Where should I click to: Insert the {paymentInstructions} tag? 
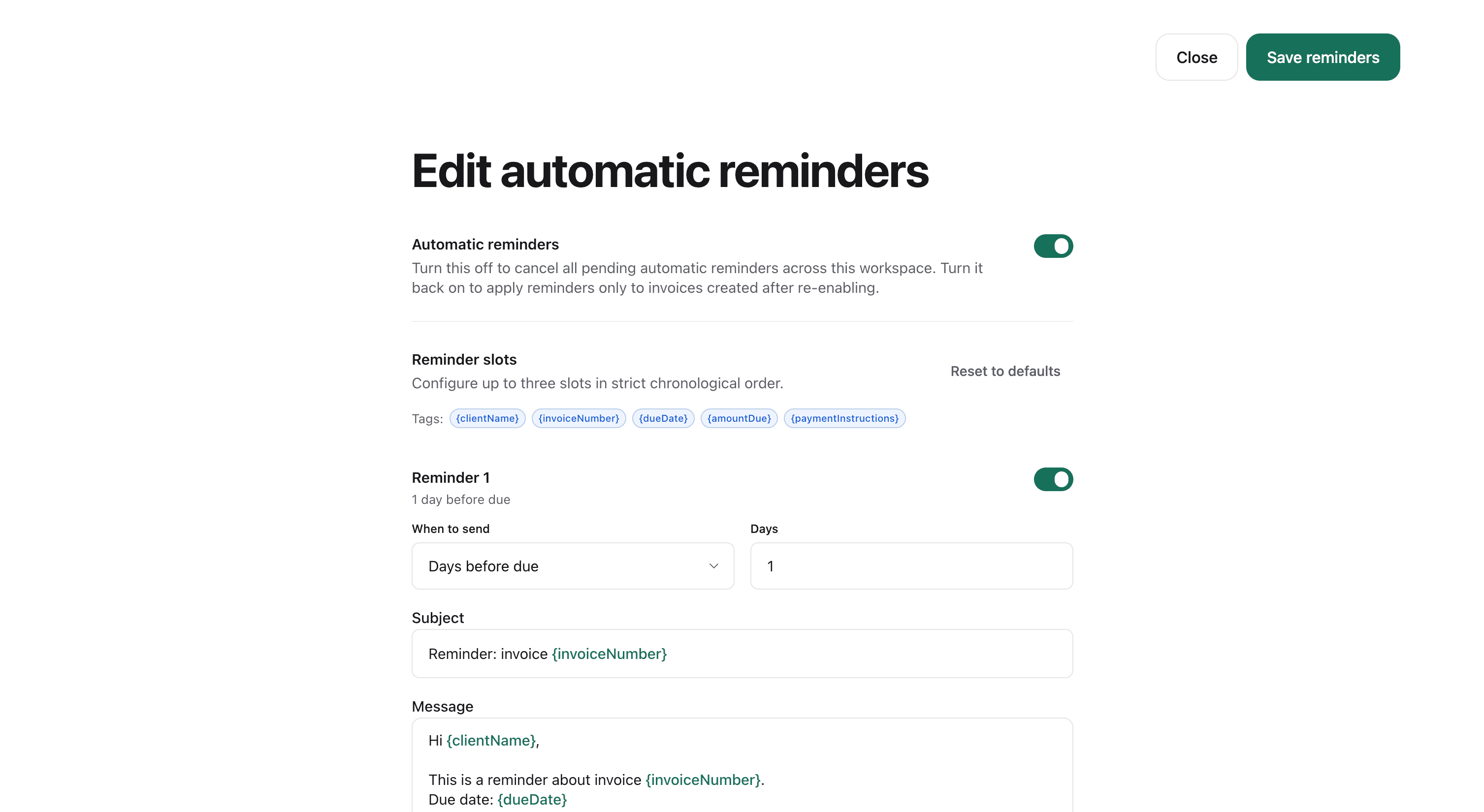844,418
